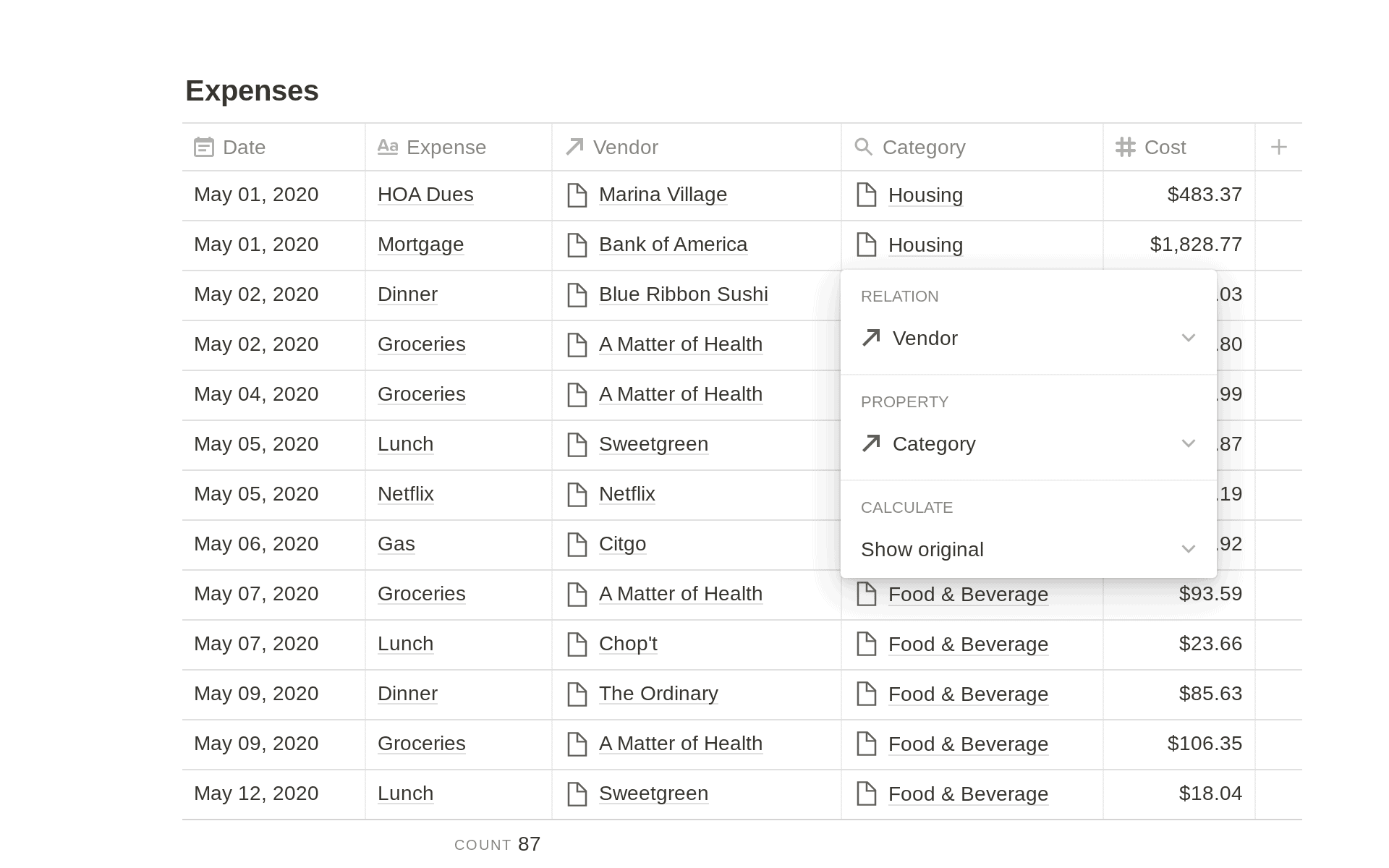Click the hash icon in Cost header
Image resolution: width=1389 pixels, height=868 pixels.
(1125, 148)
